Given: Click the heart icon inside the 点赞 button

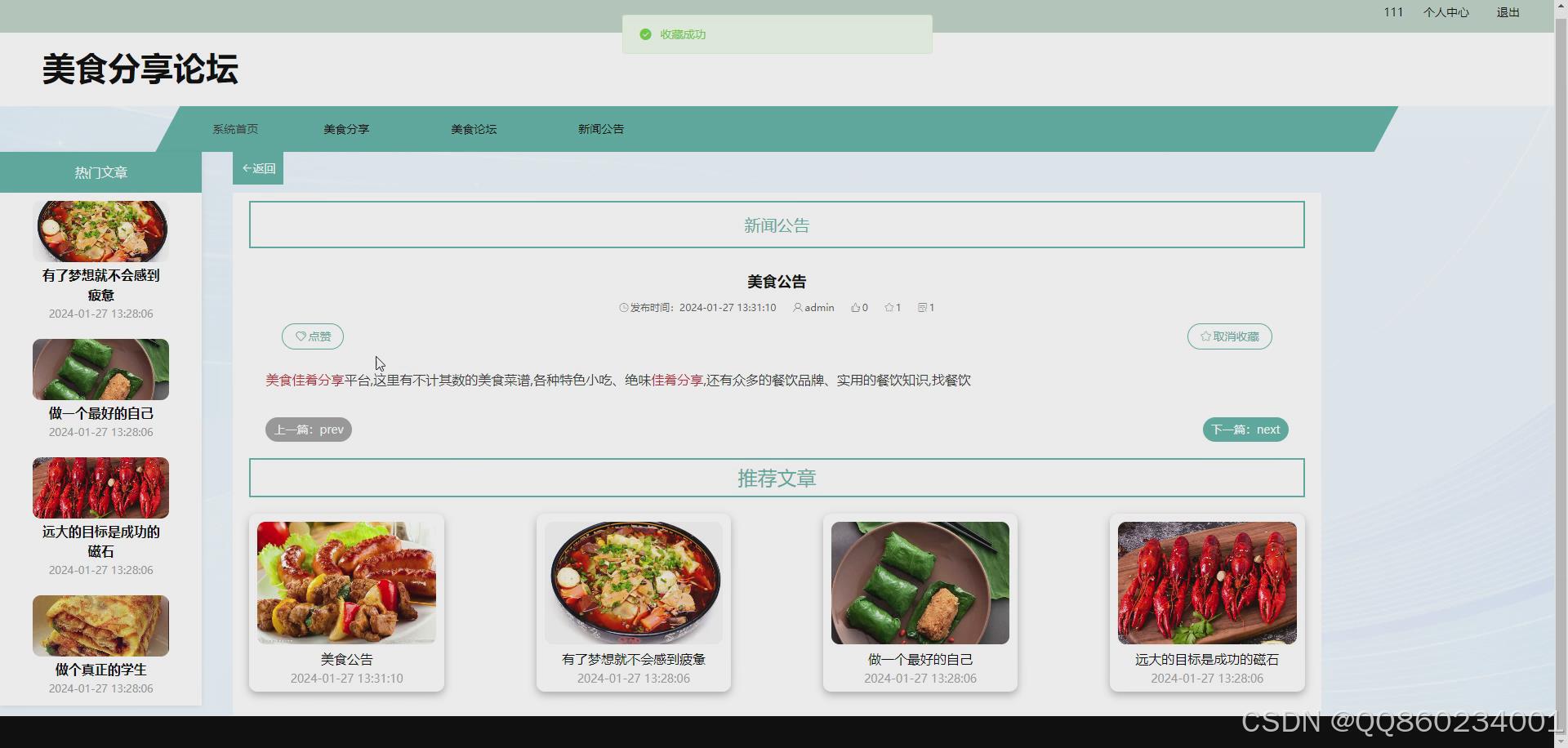Looking at the screenshot, I should (299, 336).
